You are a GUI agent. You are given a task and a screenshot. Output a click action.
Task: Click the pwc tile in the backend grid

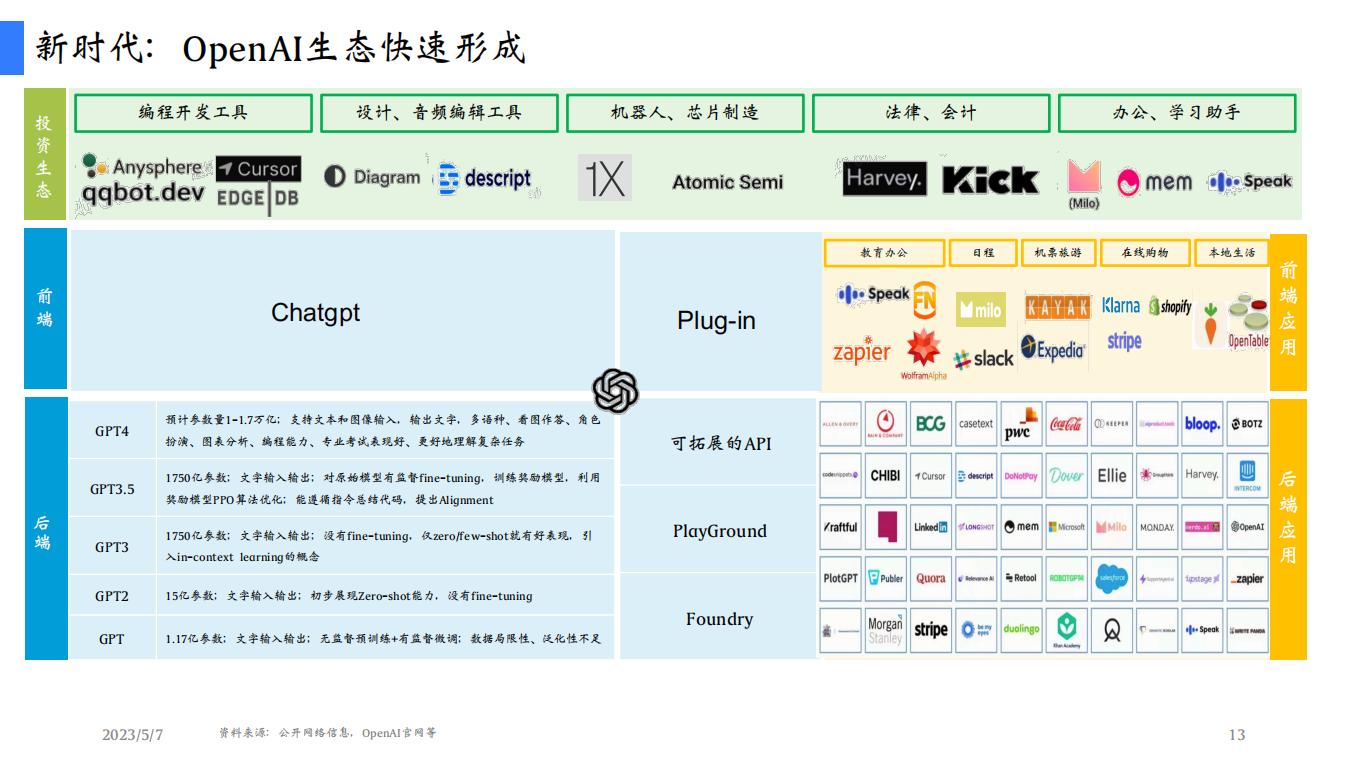pyautogui.click(x=1021, y=423)
